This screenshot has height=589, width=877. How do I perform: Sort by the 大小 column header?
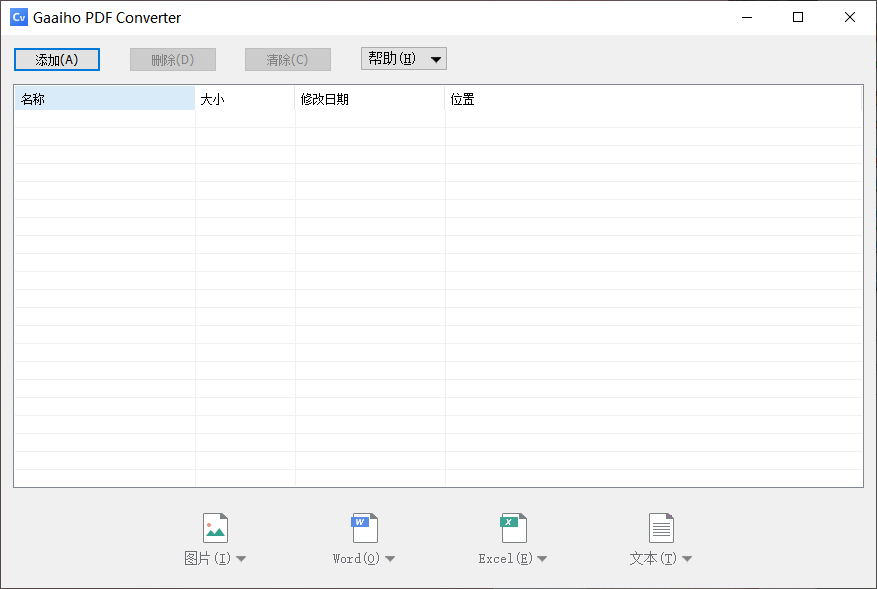(245, 99)
